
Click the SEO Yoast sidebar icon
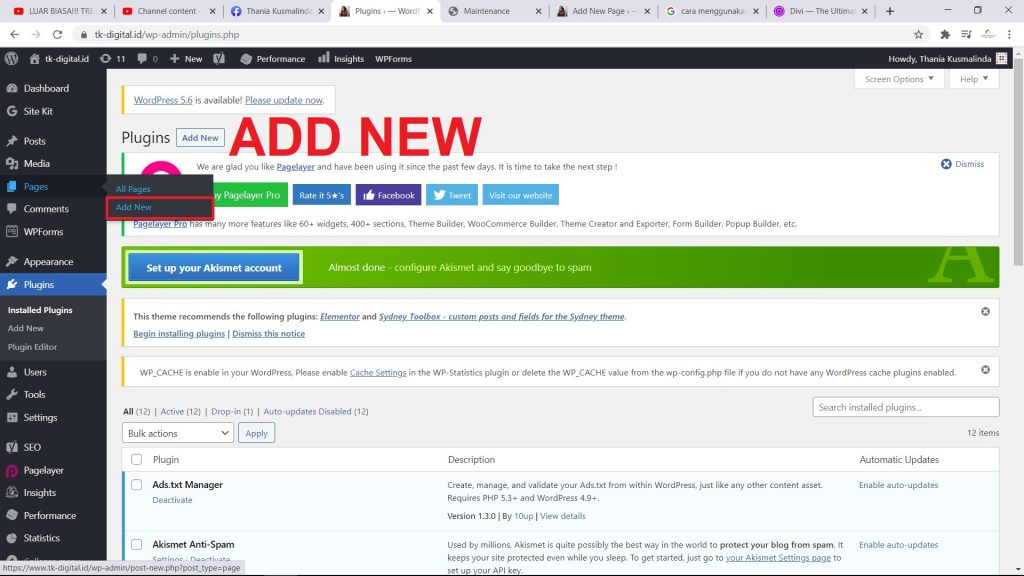12,447
